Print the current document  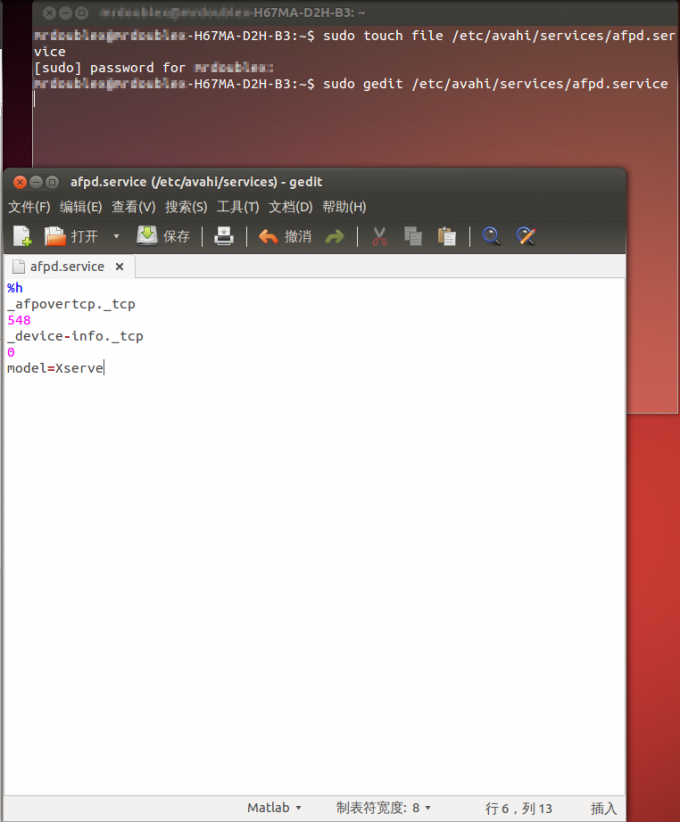click(x=225, y=236)
